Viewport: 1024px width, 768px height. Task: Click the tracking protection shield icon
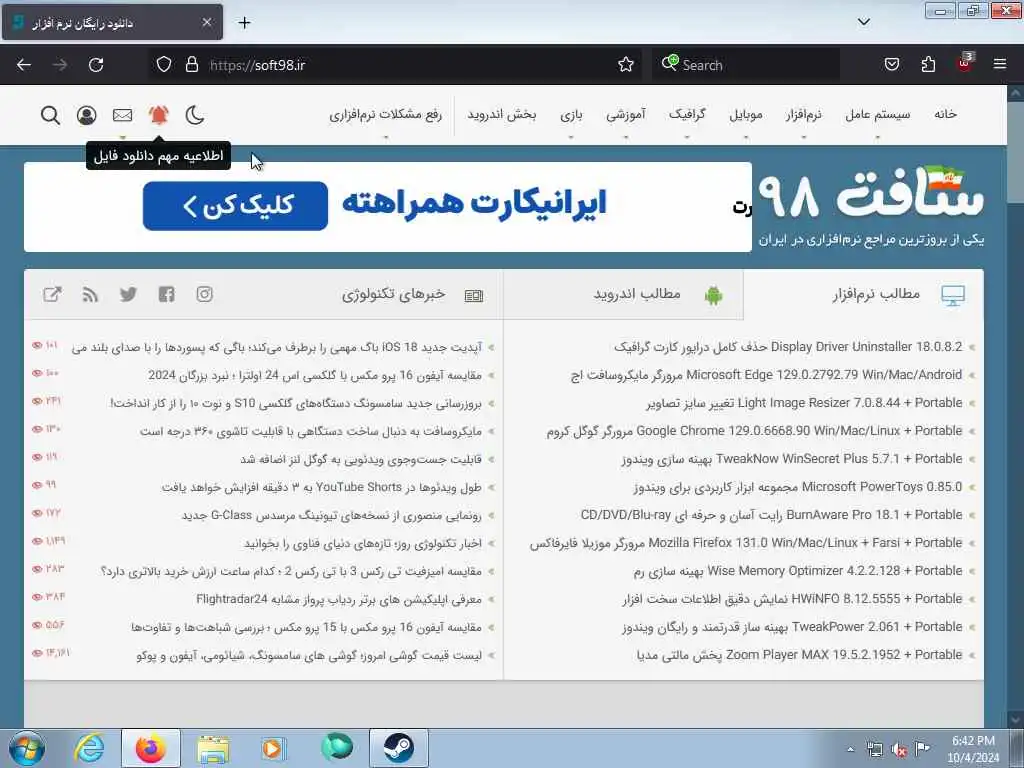[164, 64]
